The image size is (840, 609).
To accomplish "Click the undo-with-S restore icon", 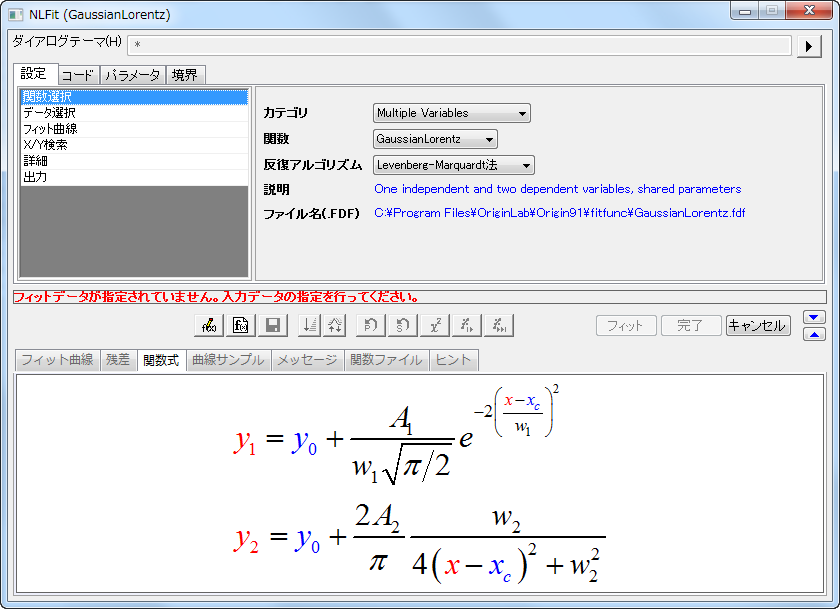I will pyautogui.click(x=403, y=325).
